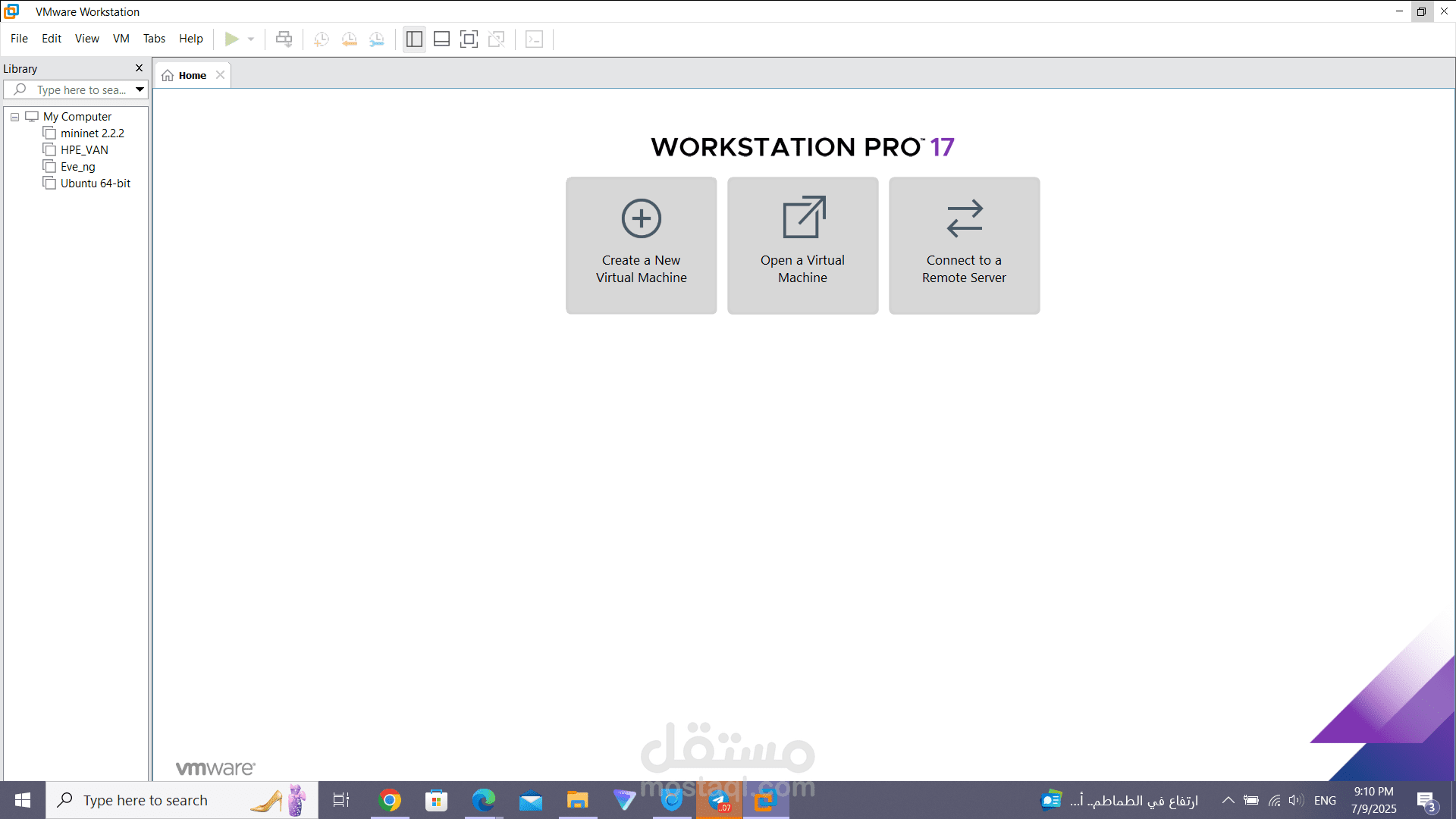The height and width of the screenshot is (819, 1456).
Task: Open Telegram from the taskbar
Action: (719, 800)
